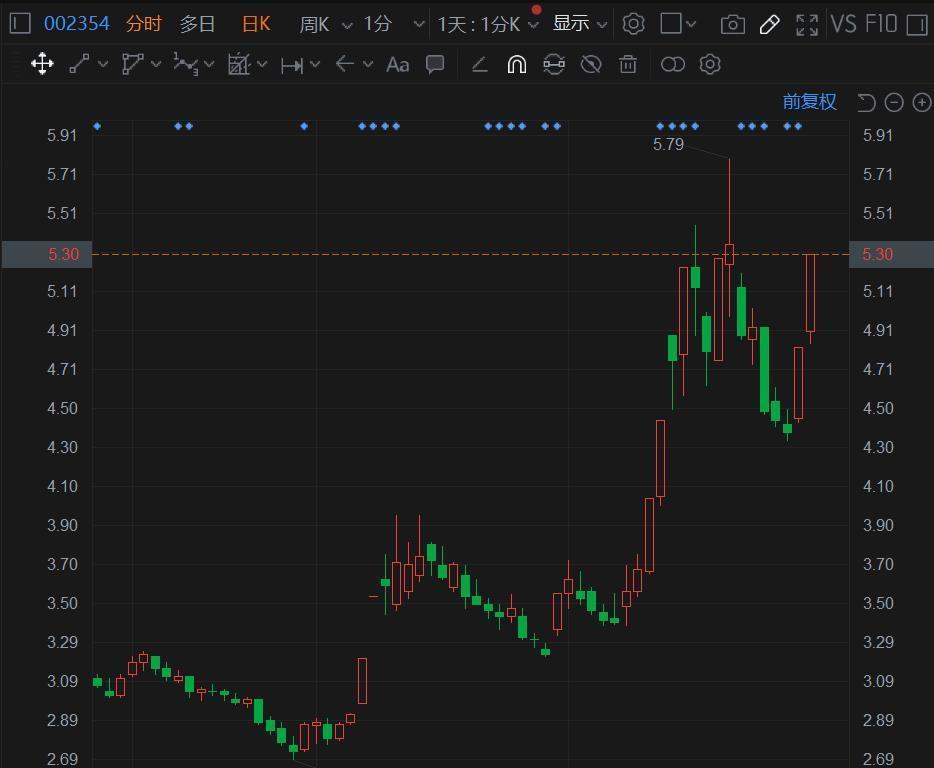The width and height of the screenshot is (934, 768).
Task: Take a chart screenshot with camera icon
Action: pos(733,24)
